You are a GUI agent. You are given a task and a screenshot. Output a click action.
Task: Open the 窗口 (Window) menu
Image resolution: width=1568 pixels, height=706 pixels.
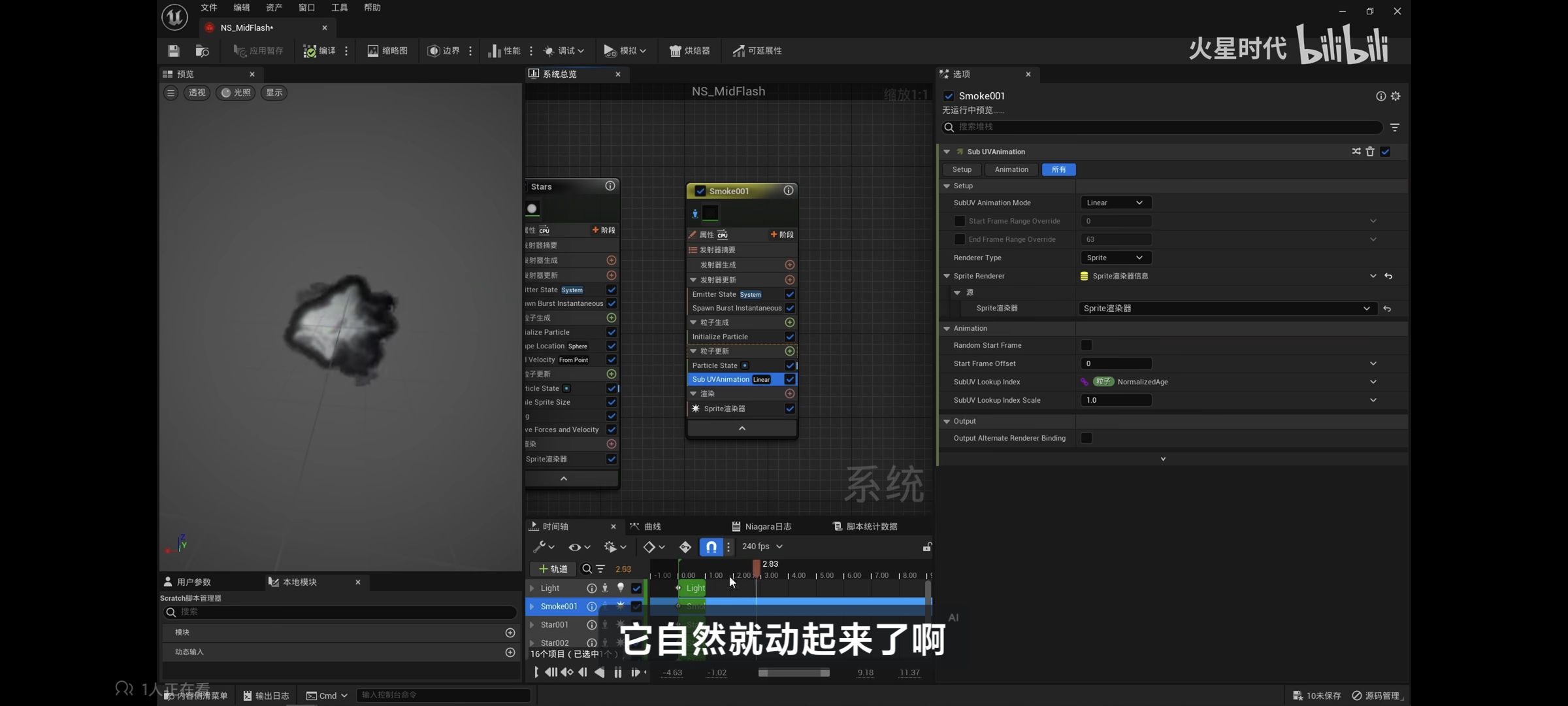tap(306, 8)
